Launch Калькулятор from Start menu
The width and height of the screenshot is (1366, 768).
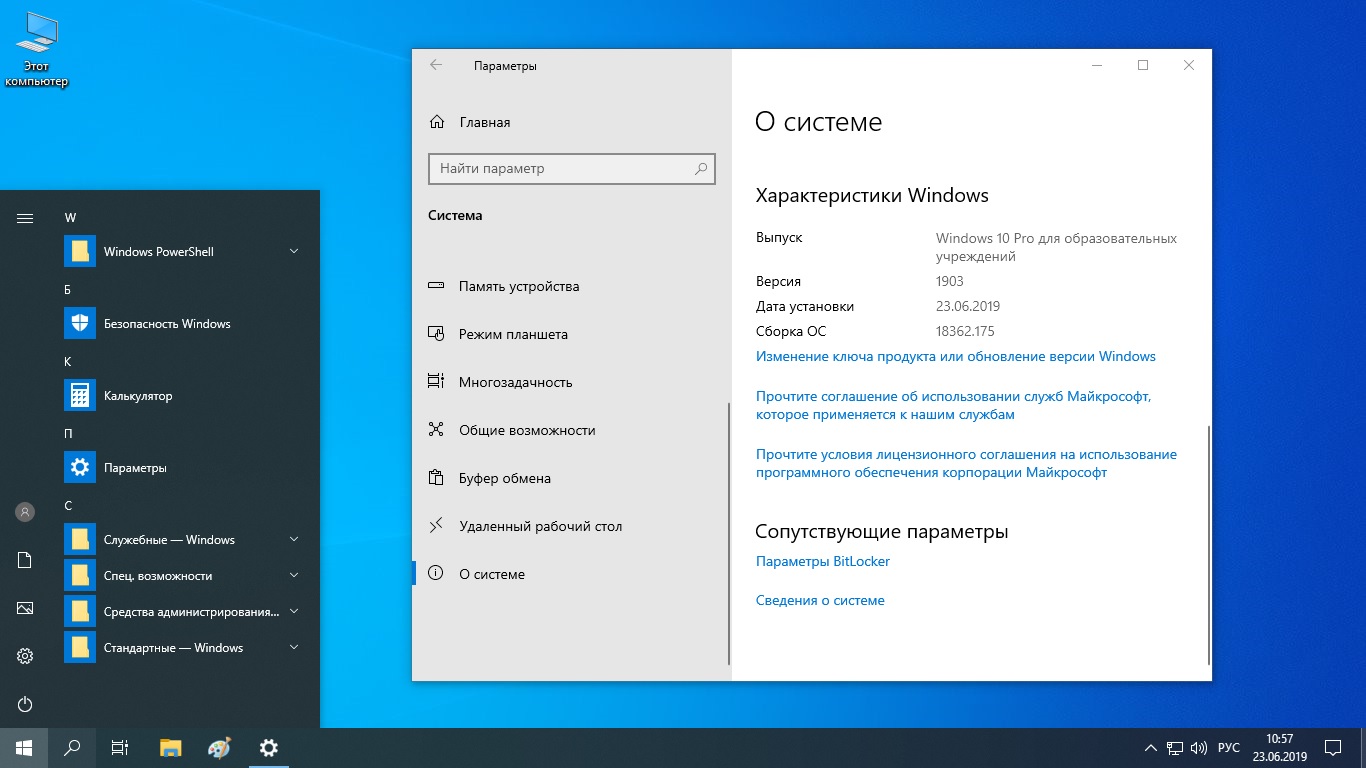click(x=186, y=396)
